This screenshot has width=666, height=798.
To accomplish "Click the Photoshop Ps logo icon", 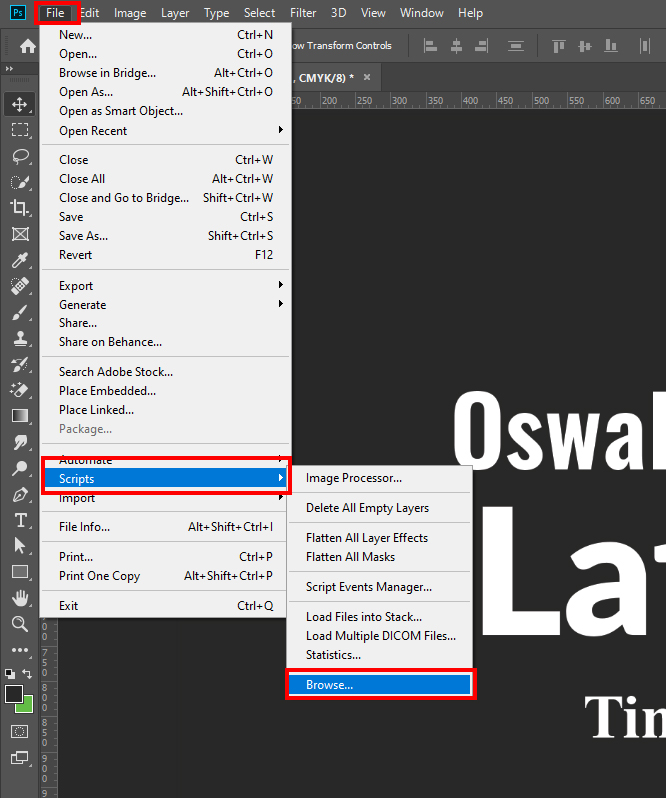I will point(18,13).
